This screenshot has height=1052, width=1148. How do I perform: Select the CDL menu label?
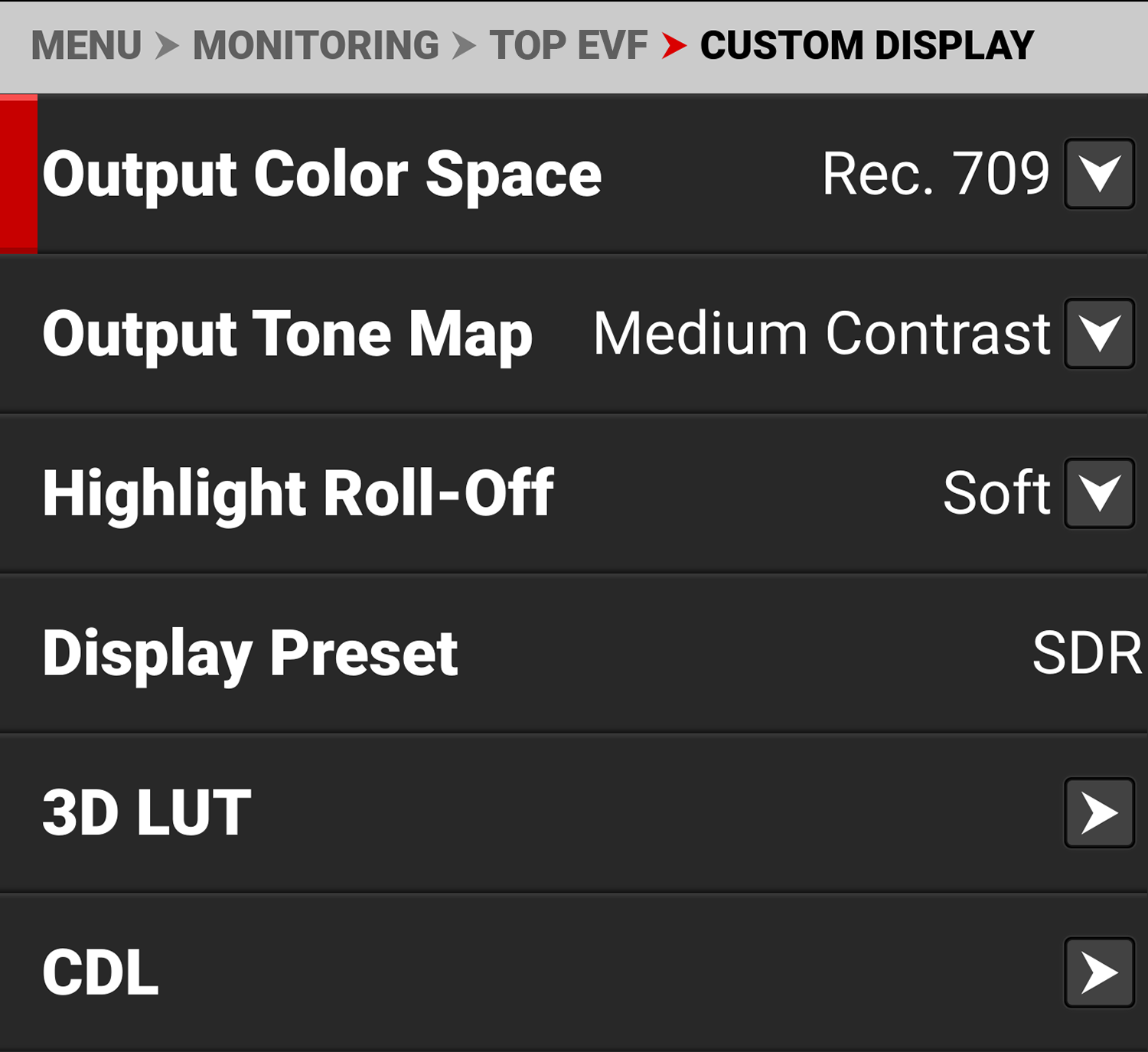[100, 972]
